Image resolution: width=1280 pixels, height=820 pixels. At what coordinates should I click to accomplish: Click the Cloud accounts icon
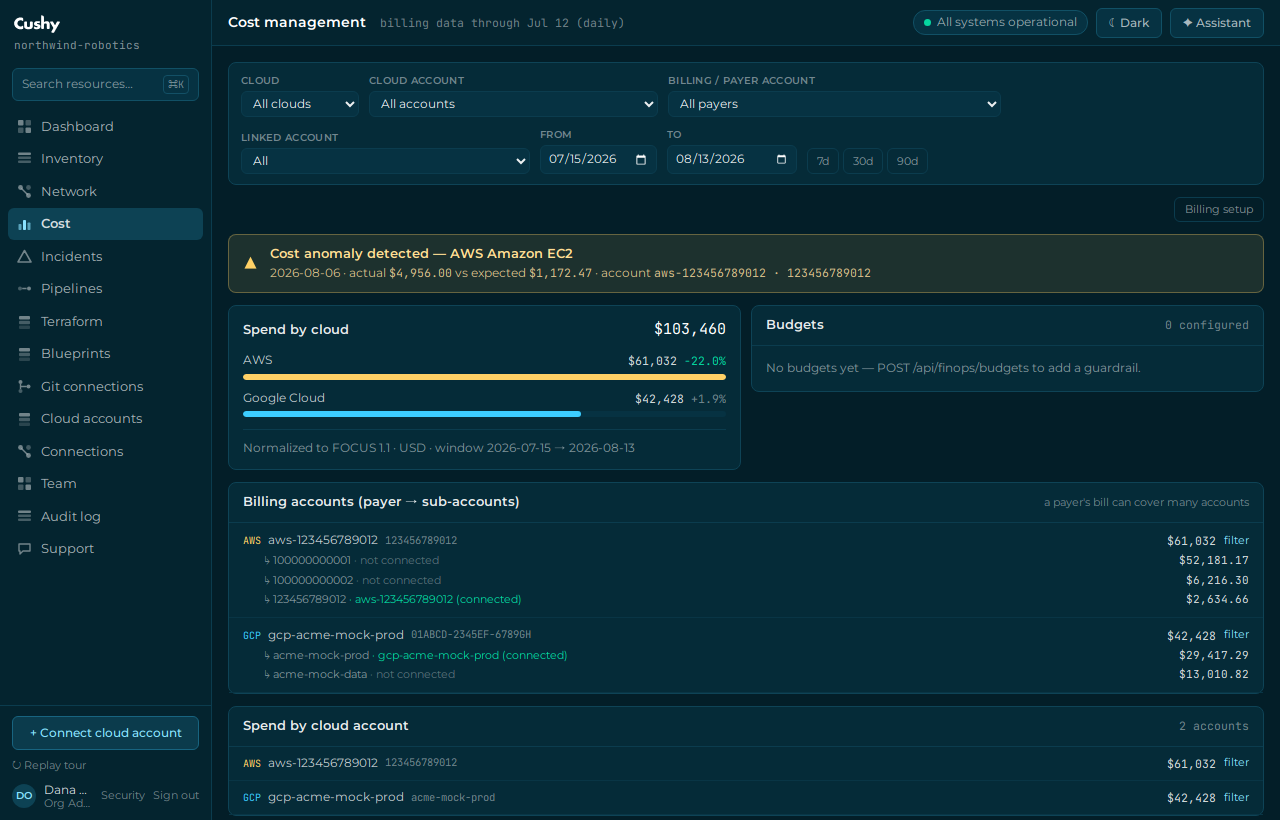(25, 418)
